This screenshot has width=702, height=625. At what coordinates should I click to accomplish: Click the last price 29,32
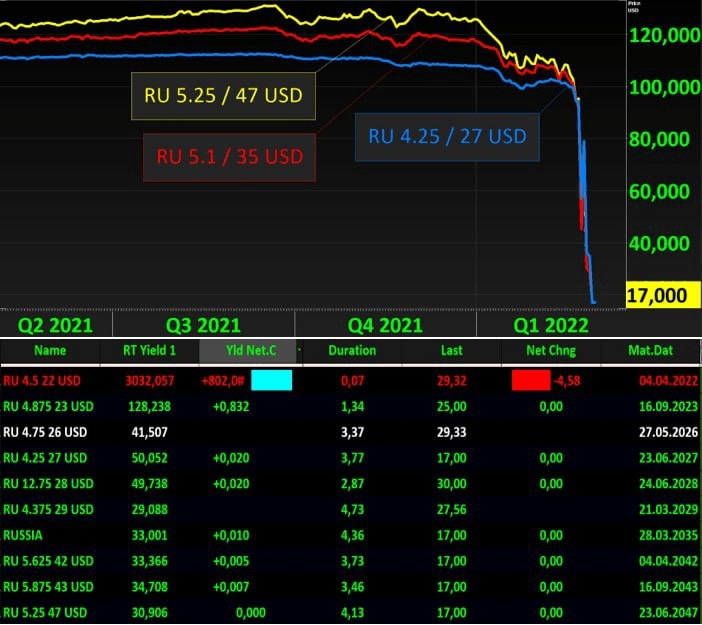point(452,381)
